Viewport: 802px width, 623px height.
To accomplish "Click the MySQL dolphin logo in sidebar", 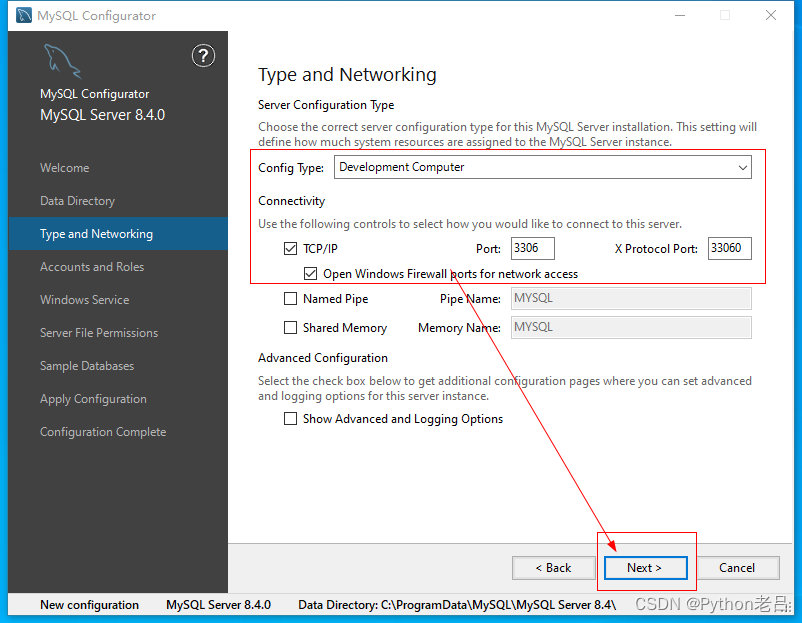I will pyautogui.click(x=62, y=61).
